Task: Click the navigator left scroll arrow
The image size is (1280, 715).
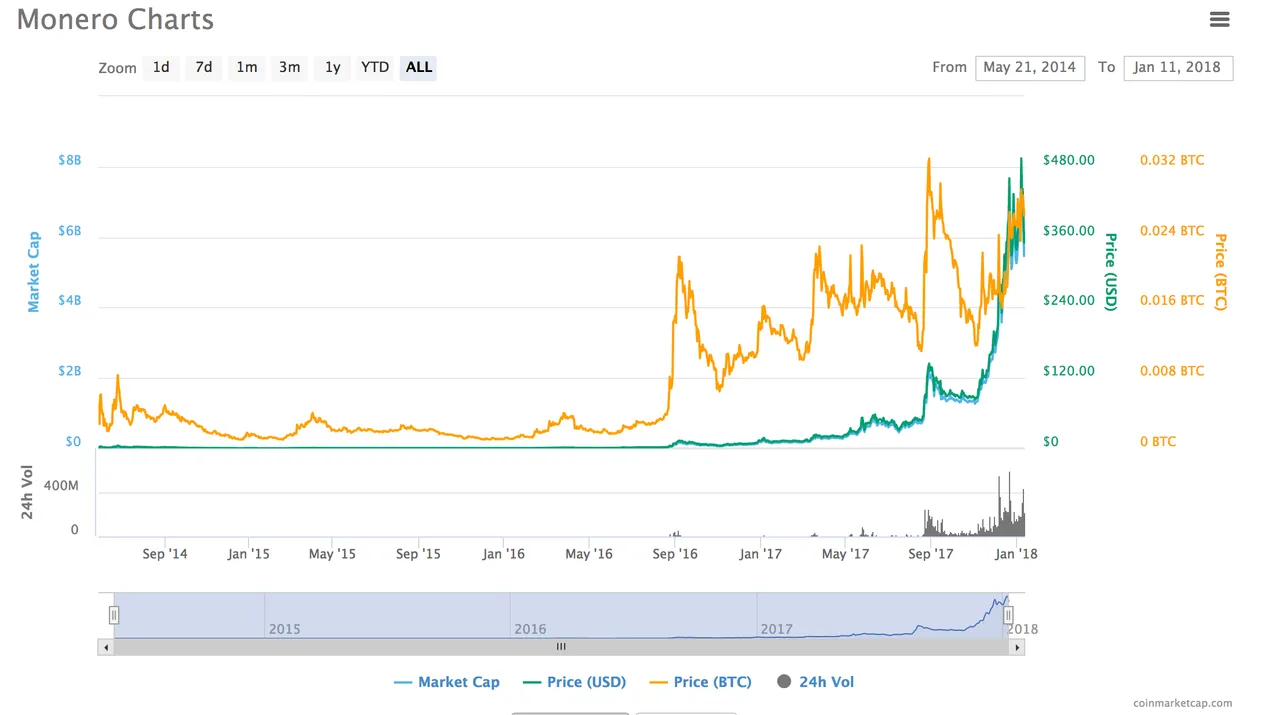Action: click(x=105, y=647)
